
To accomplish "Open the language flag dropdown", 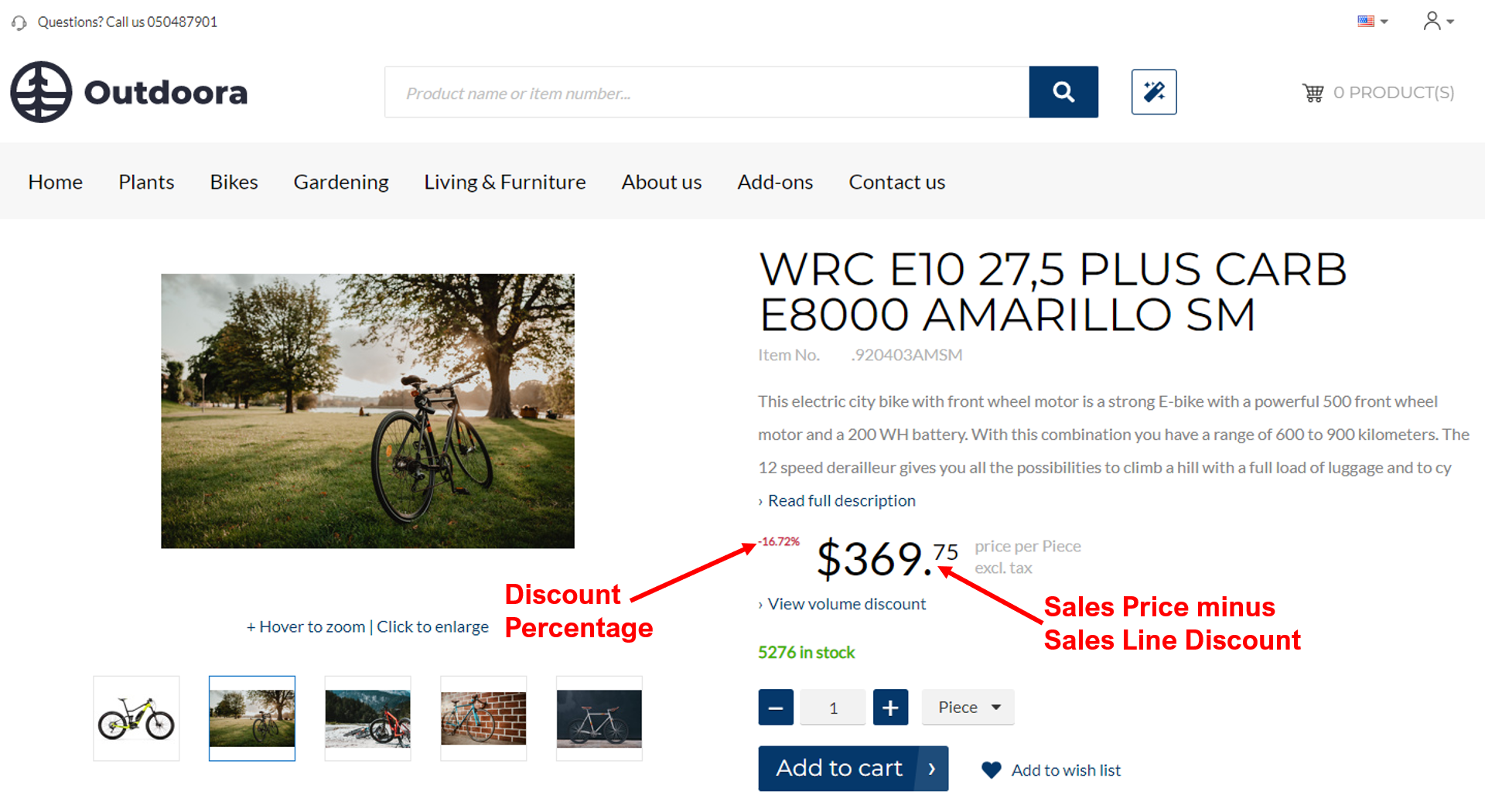I will coord(1373,22).
